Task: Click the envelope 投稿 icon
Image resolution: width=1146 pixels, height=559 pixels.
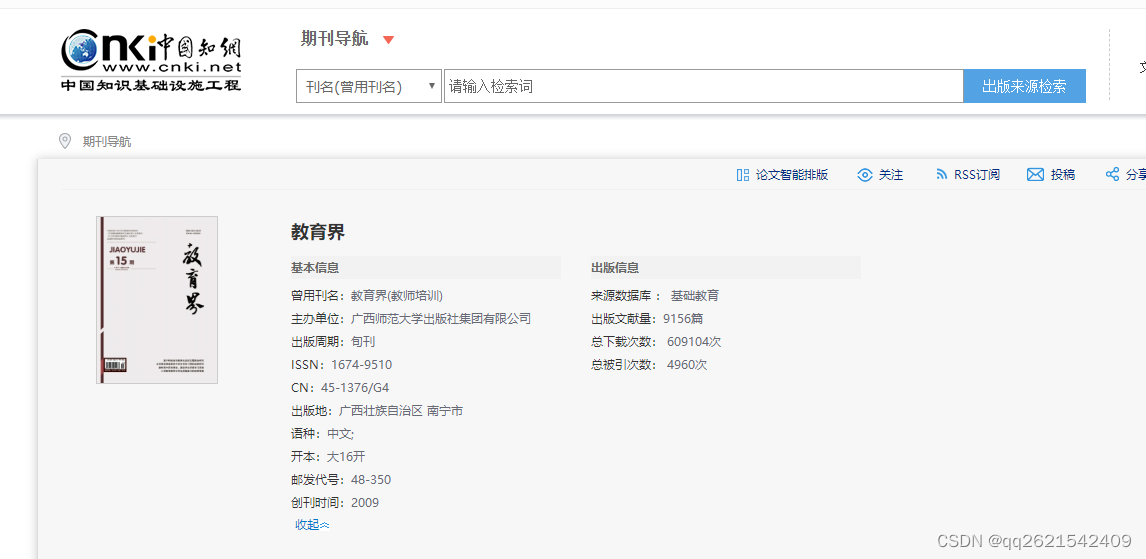Action: (1035, 175)
